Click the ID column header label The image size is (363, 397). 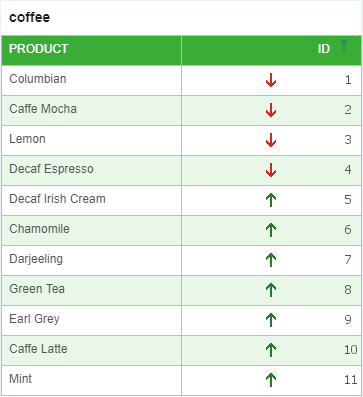pyautogui.click(x=323, y=49)
